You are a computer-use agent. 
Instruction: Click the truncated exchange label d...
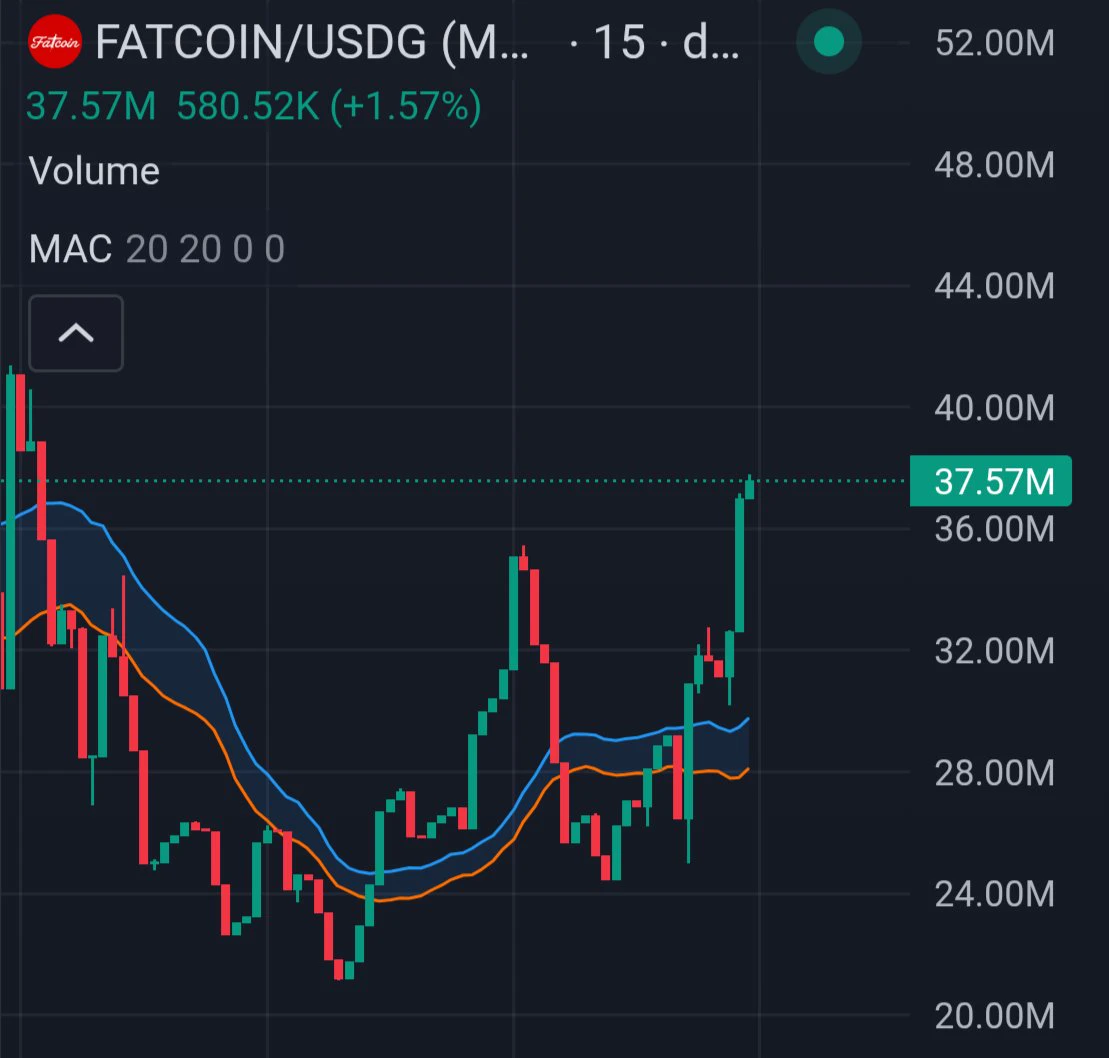711,42
